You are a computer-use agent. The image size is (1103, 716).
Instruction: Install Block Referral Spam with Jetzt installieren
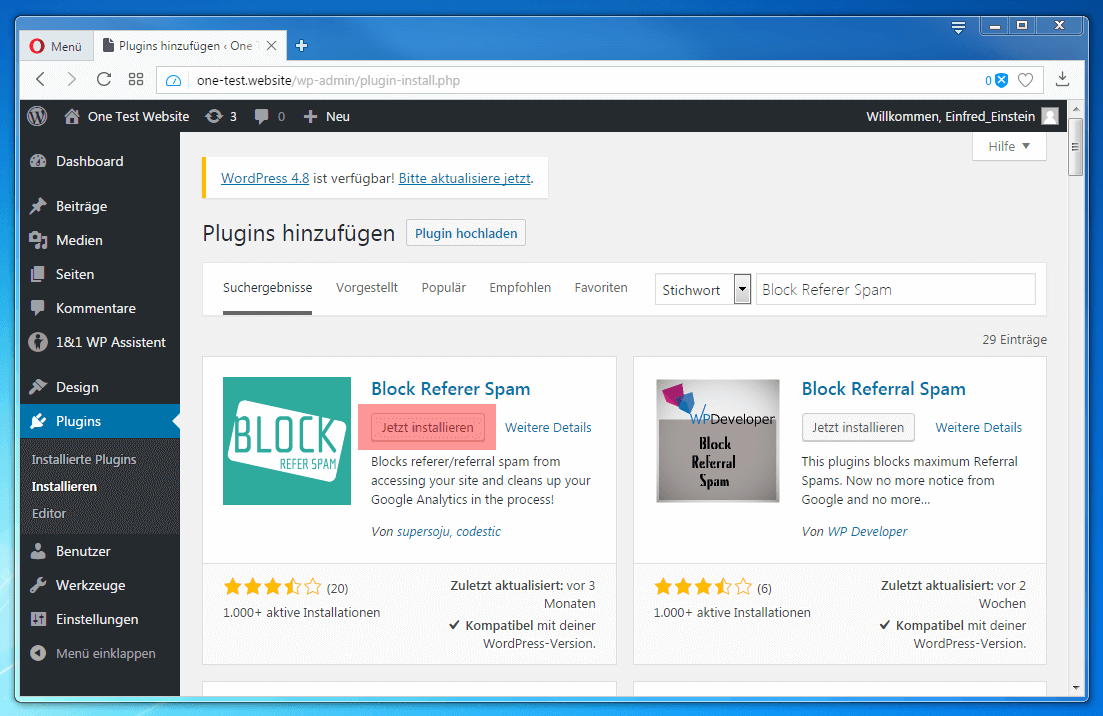(x=858, y=428)
